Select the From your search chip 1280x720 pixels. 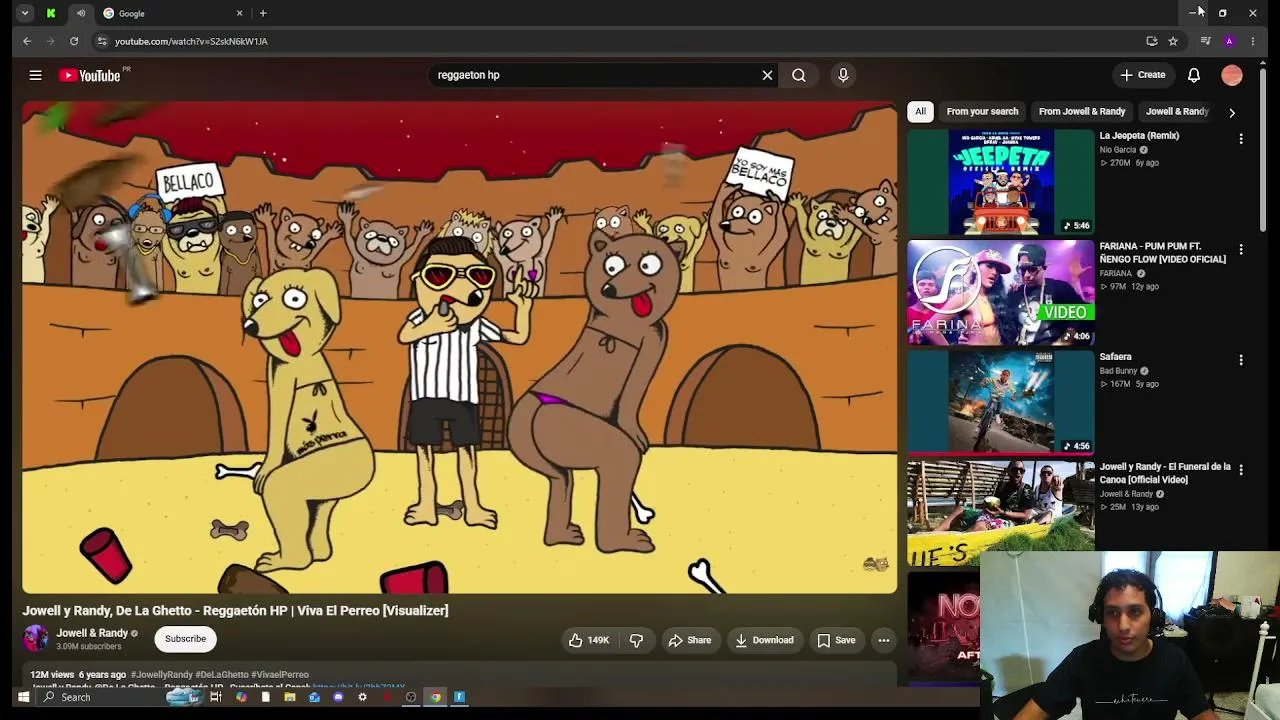coord(982,112)
